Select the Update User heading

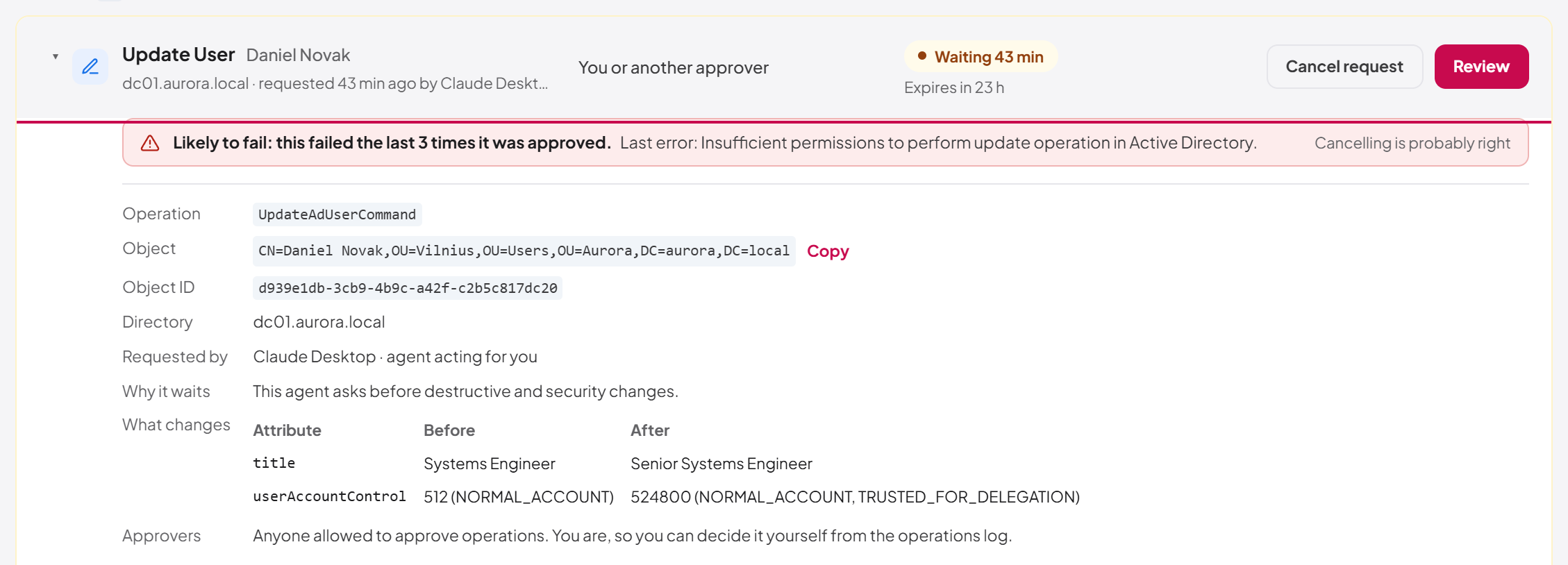[178, 54]
